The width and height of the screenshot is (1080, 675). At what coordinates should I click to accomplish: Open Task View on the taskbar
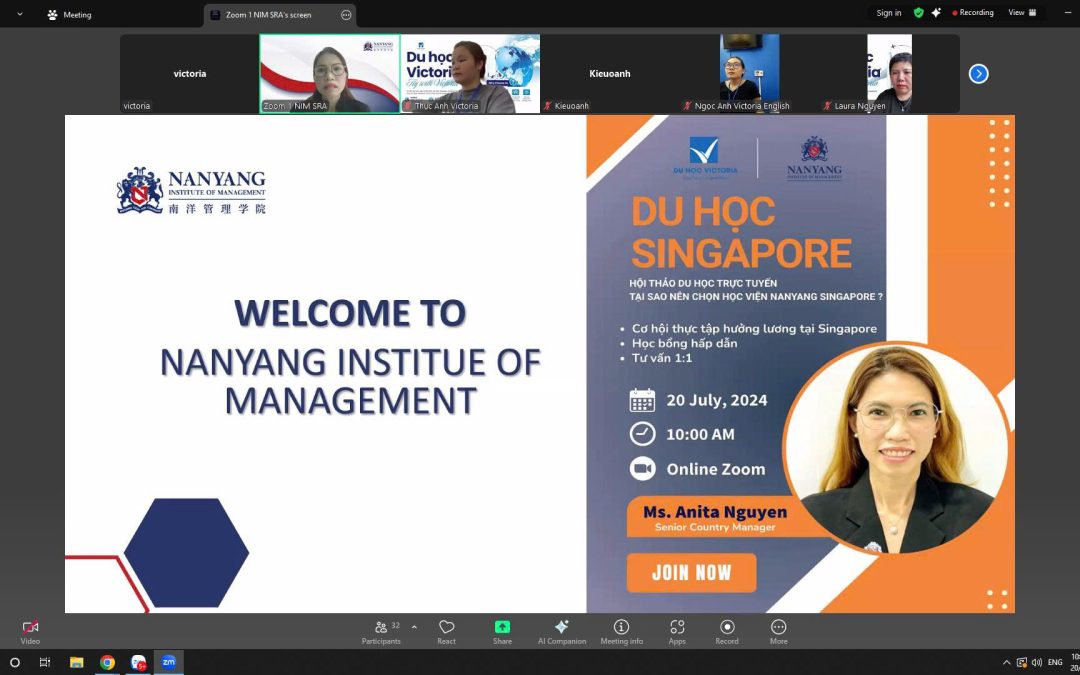(x=45, y=663)
